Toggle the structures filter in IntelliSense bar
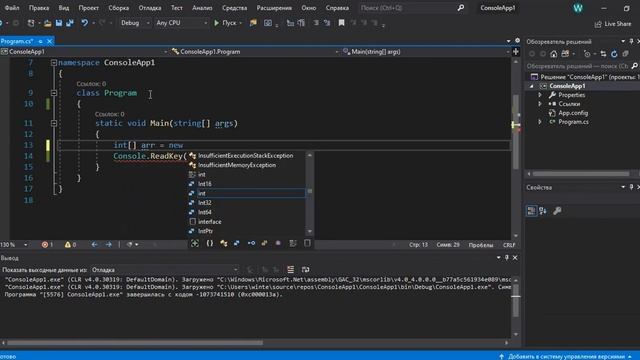The image size is (640, 360). tap(237, 243)
